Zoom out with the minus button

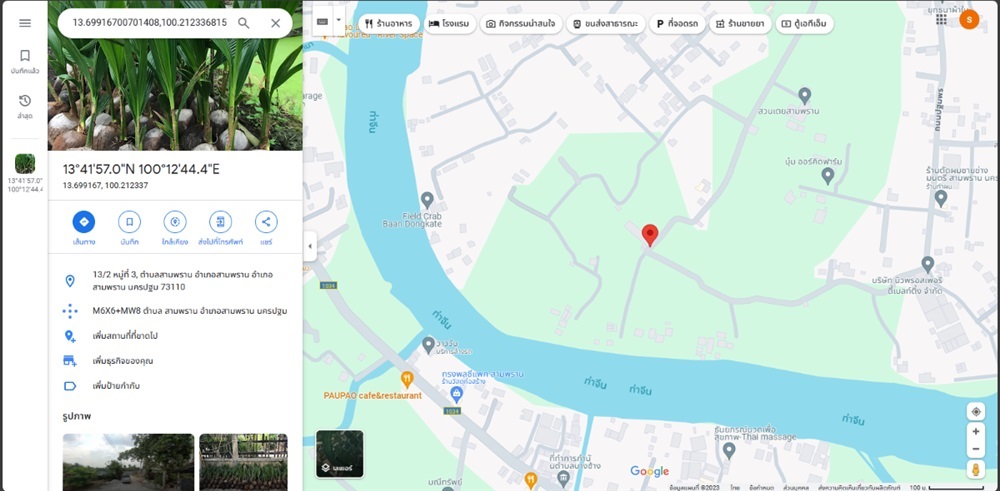(976, 450)
